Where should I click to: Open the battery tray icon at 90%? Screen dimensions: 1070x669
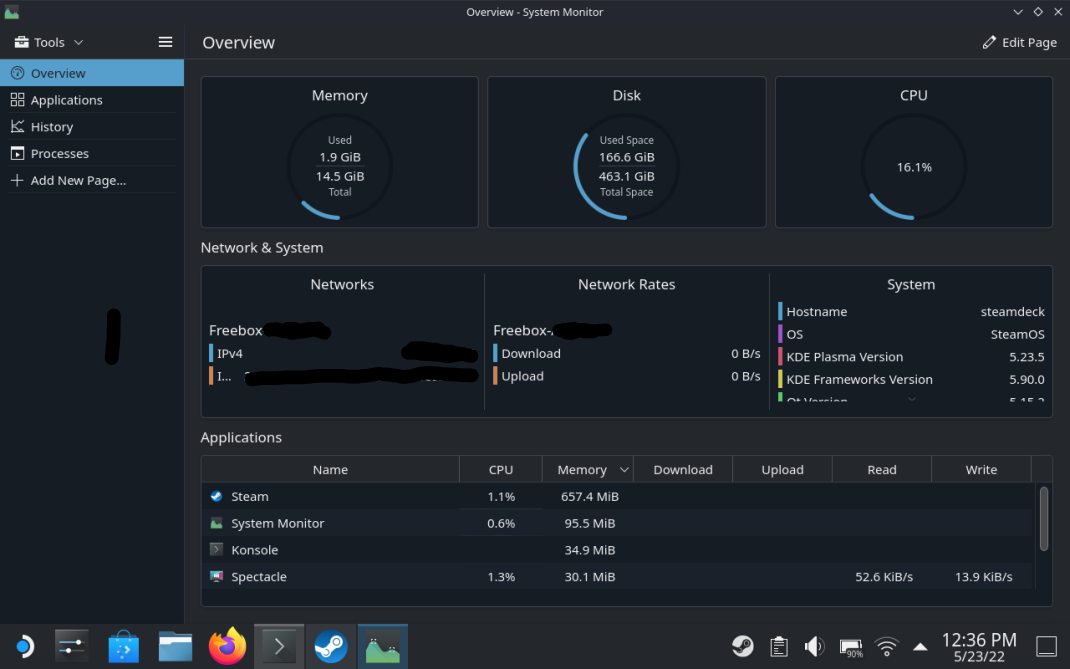(x=851, y=647)
